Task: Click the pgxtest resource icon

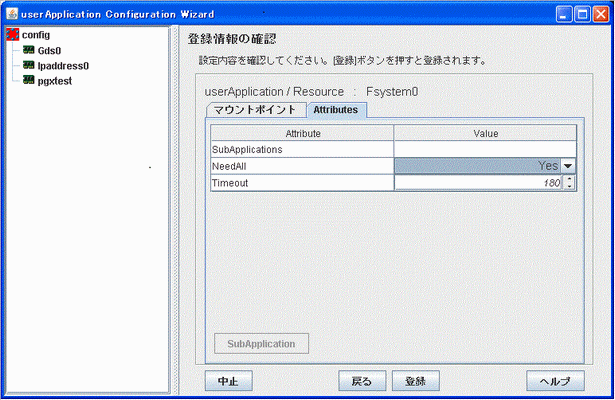Action: 28,80
